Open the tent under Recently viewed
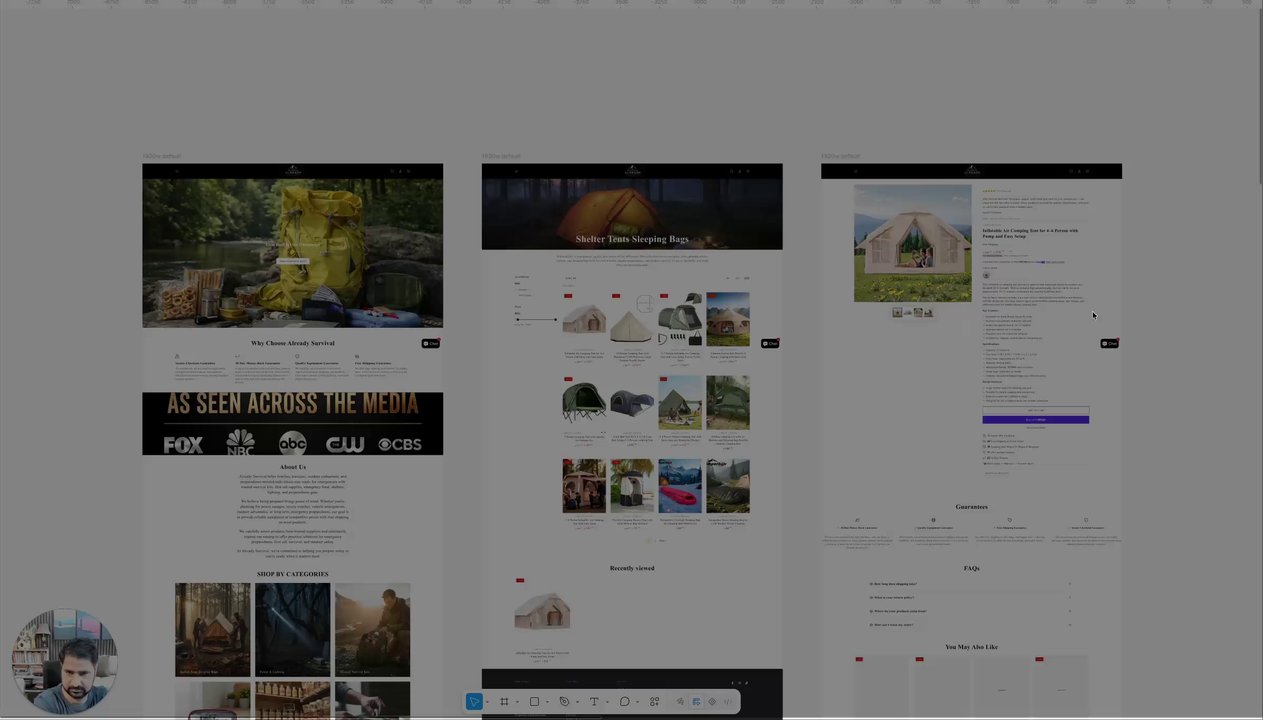The height and width of the screenshot is (720, 1263). pos(542,611)
